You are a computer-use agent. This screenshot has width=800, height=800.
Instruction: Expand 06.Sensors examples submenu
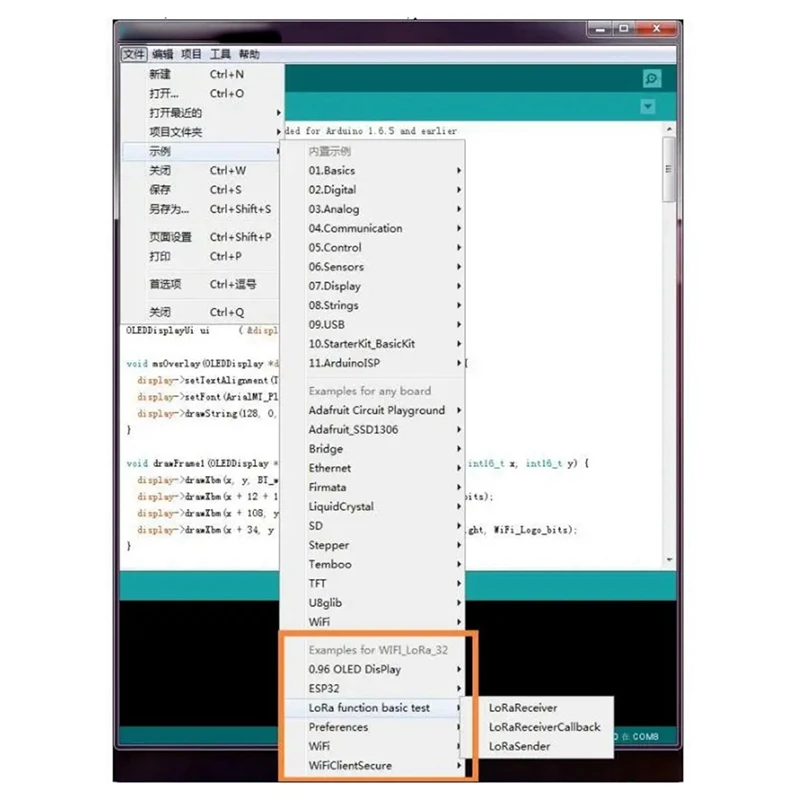point(373,267)
